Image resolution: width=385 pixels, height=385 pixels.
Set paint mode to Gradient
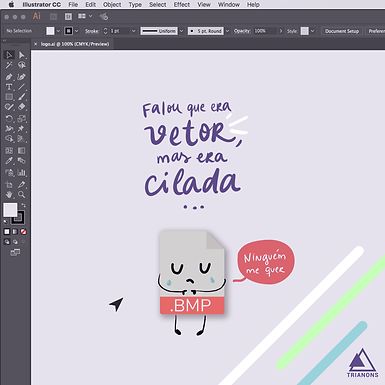(15, 231)
